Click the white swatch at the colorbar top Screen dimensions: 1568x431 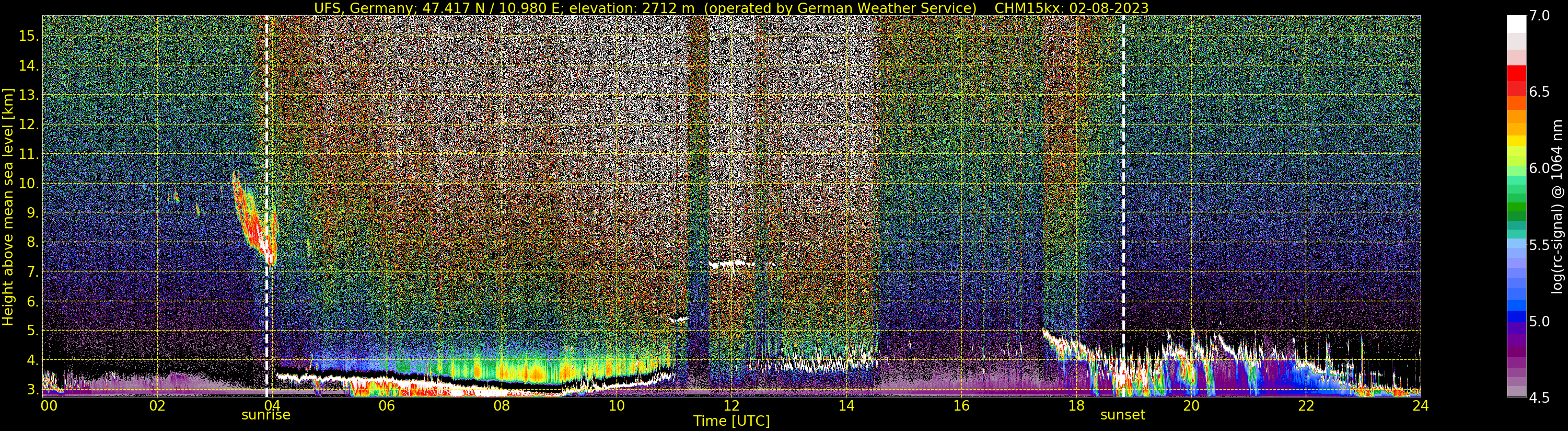[1516, 24]
